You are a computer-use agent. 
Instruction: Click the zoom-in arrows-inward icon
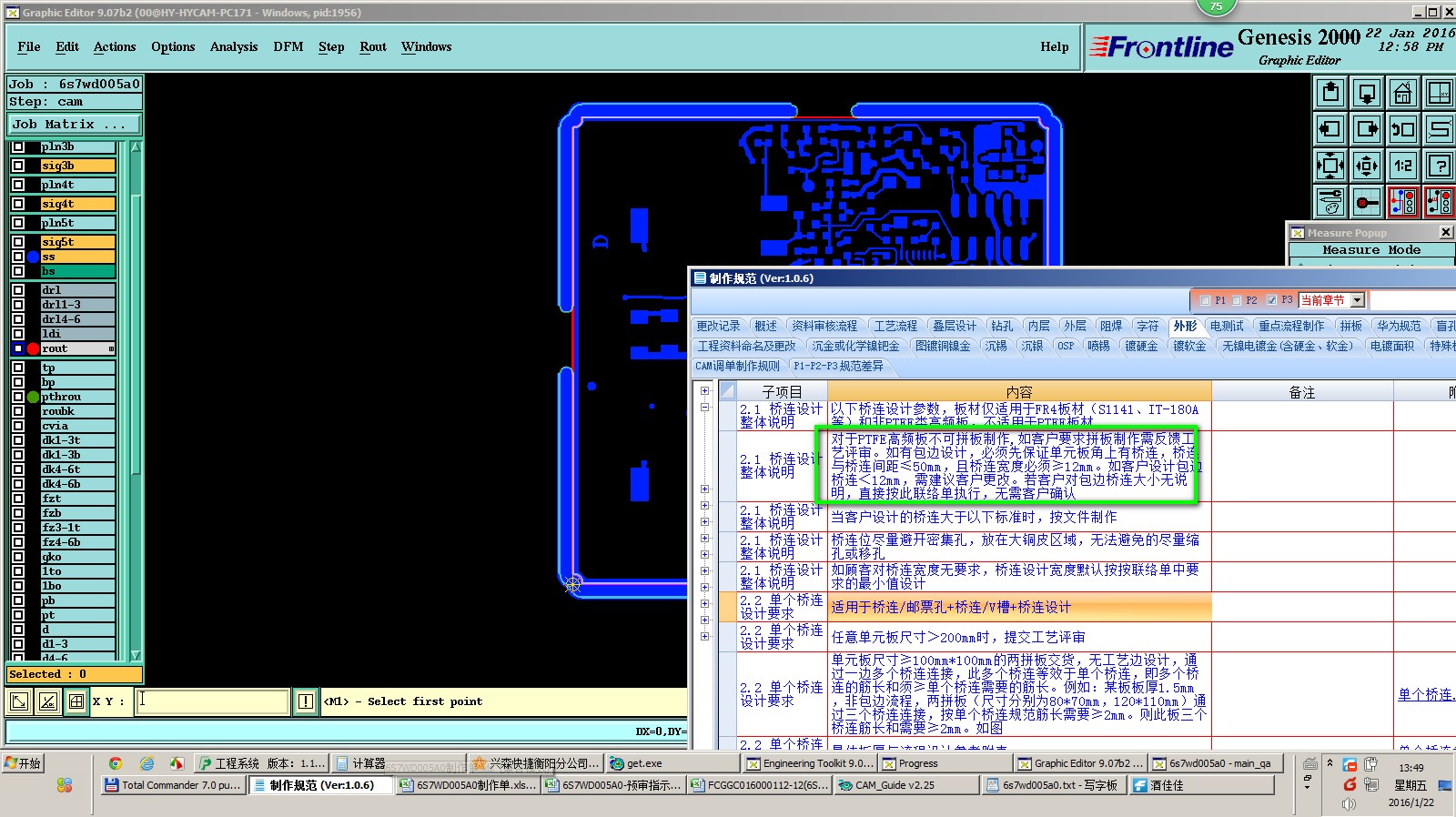[1330, 166]
